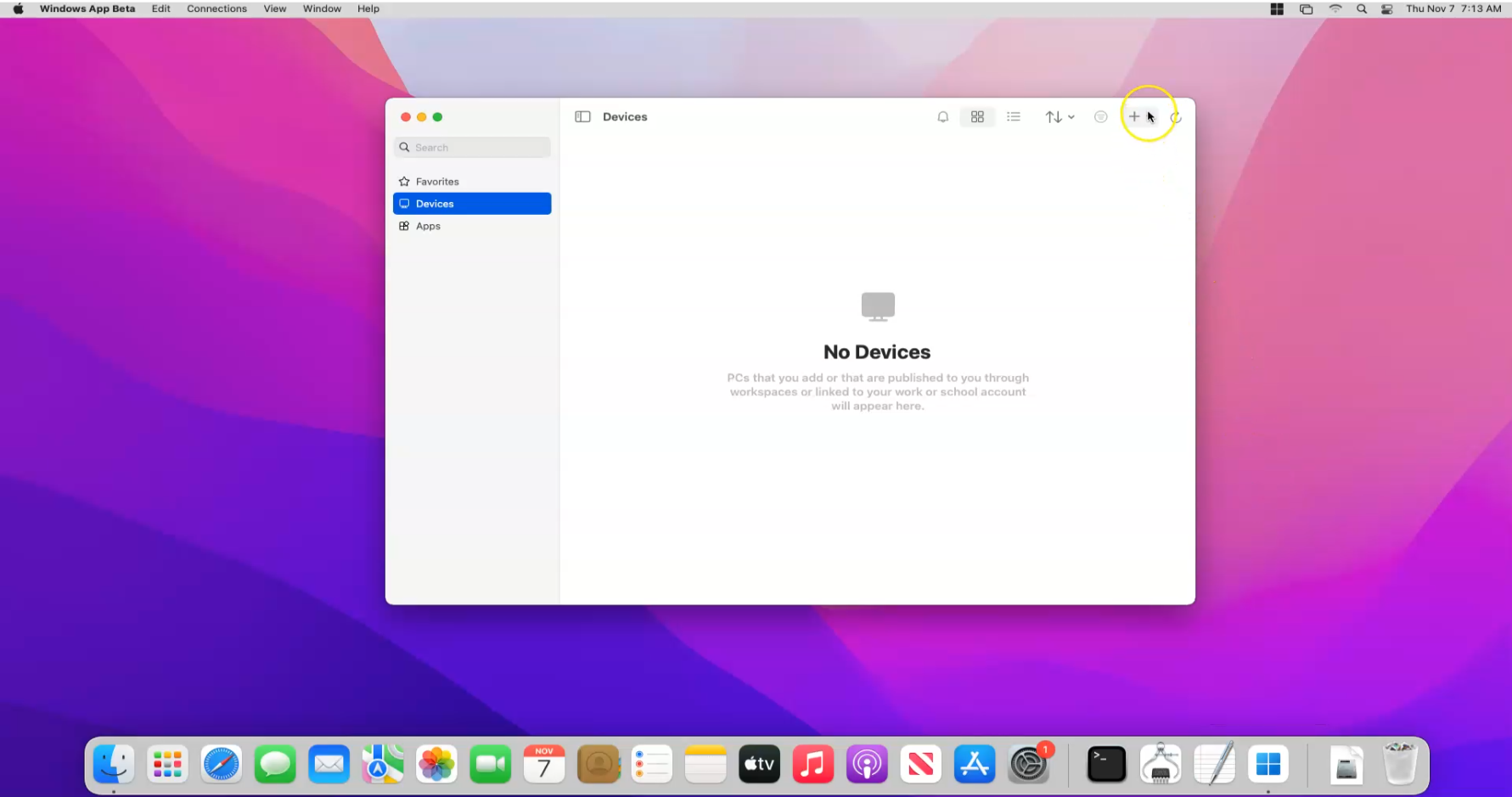Open the sort order dropdown
Image resolution: width=1512 pixels, height=797 pixels.
pyautogui.click(x=1059, y=117)
